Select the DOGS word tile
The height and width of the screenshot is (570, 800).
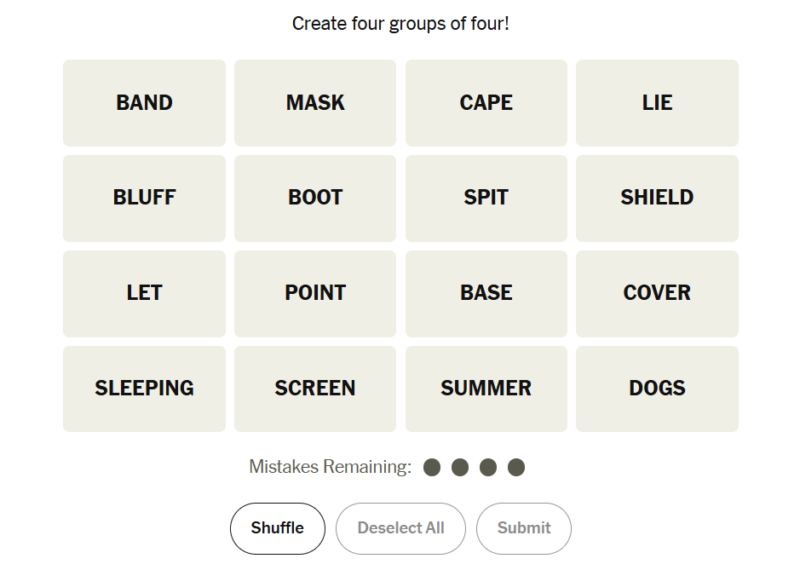click(657, 388)
